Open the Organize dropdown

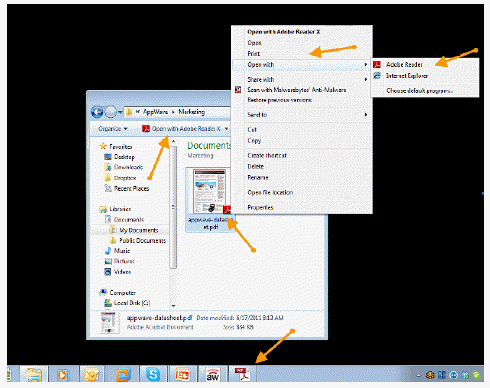(x=113, y=129)
